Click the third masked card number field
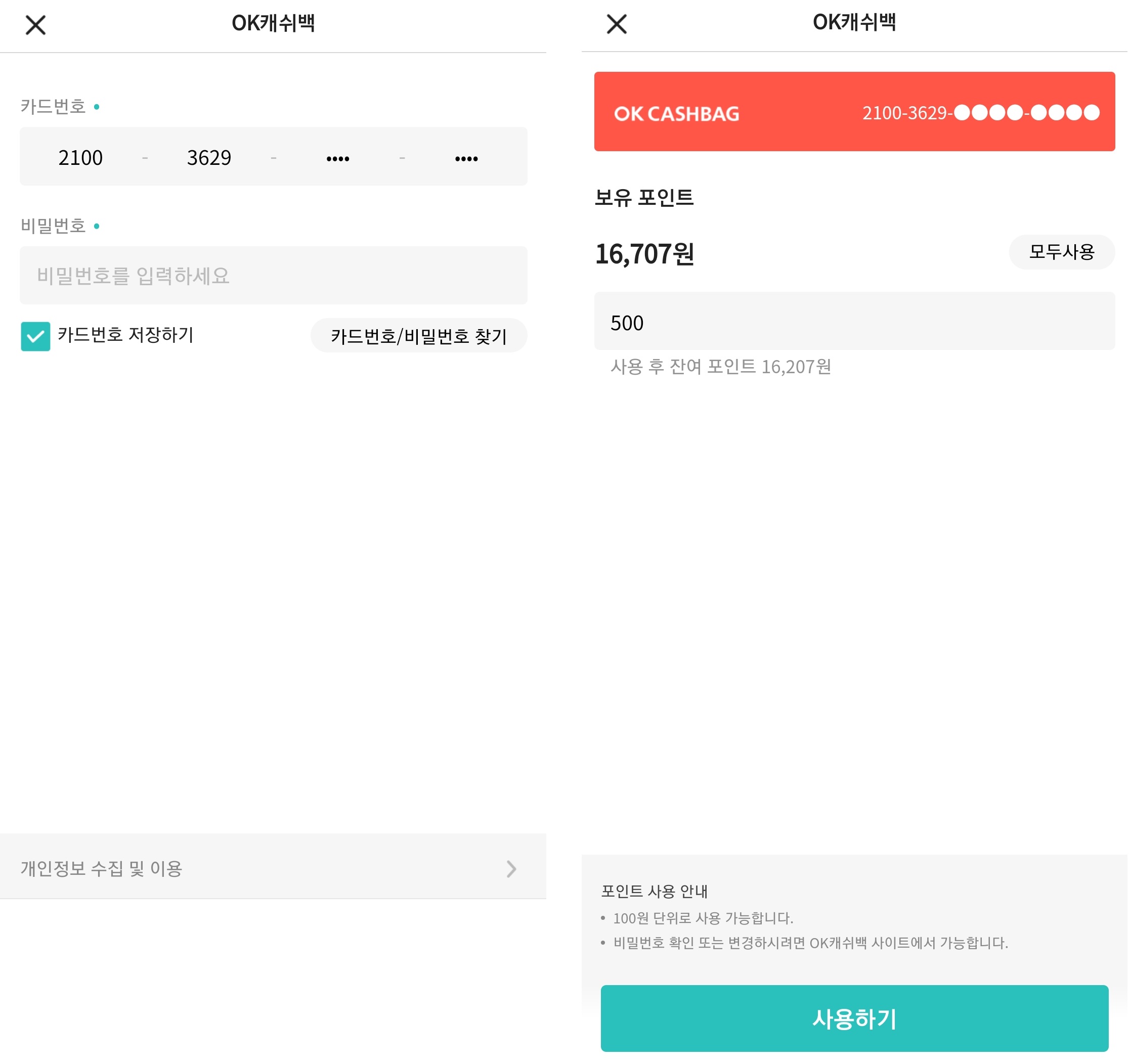This screenshot has height=1064, width=1130. point(338,159)
